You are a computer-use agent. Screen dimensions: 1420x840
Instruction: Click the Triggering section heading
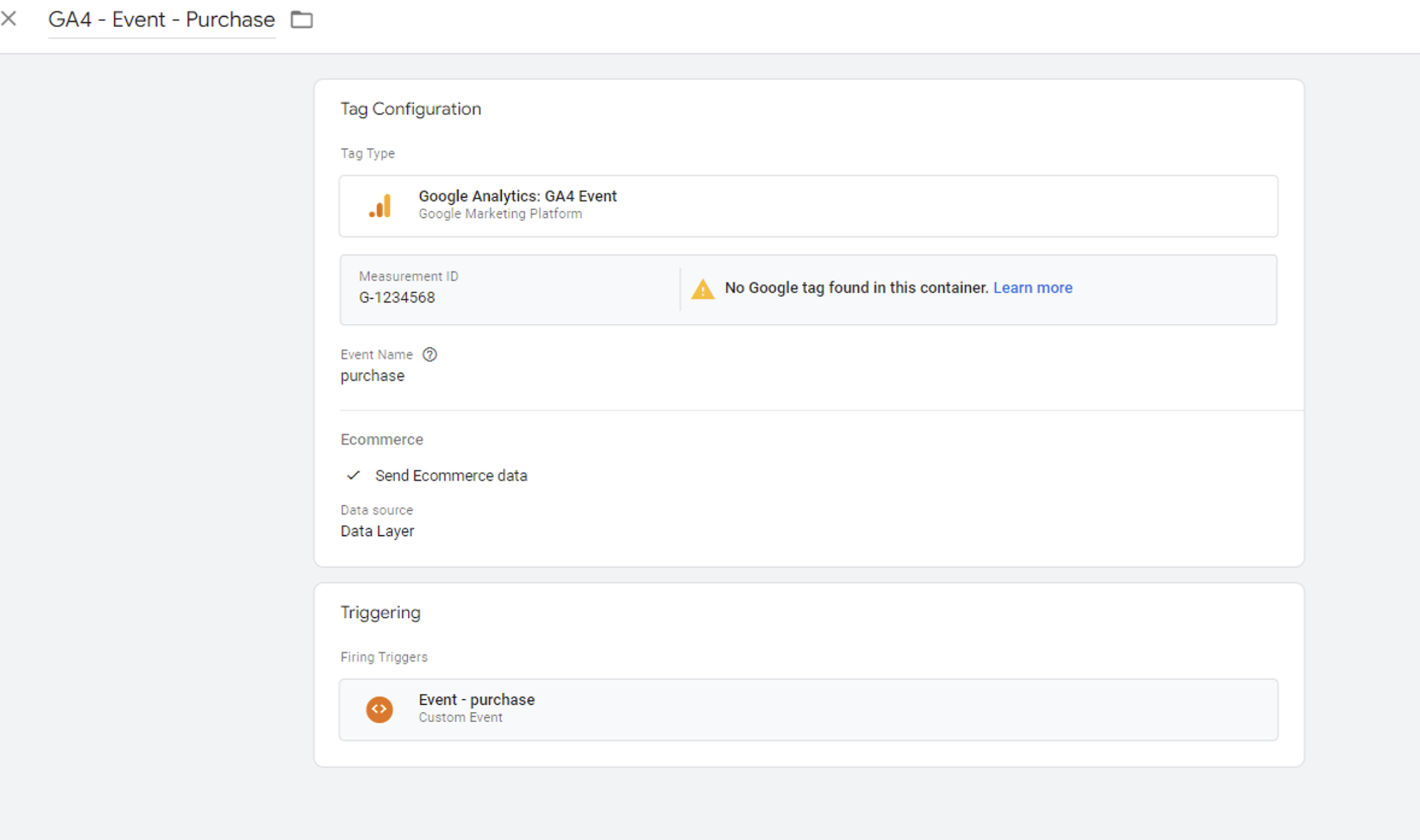381,613
